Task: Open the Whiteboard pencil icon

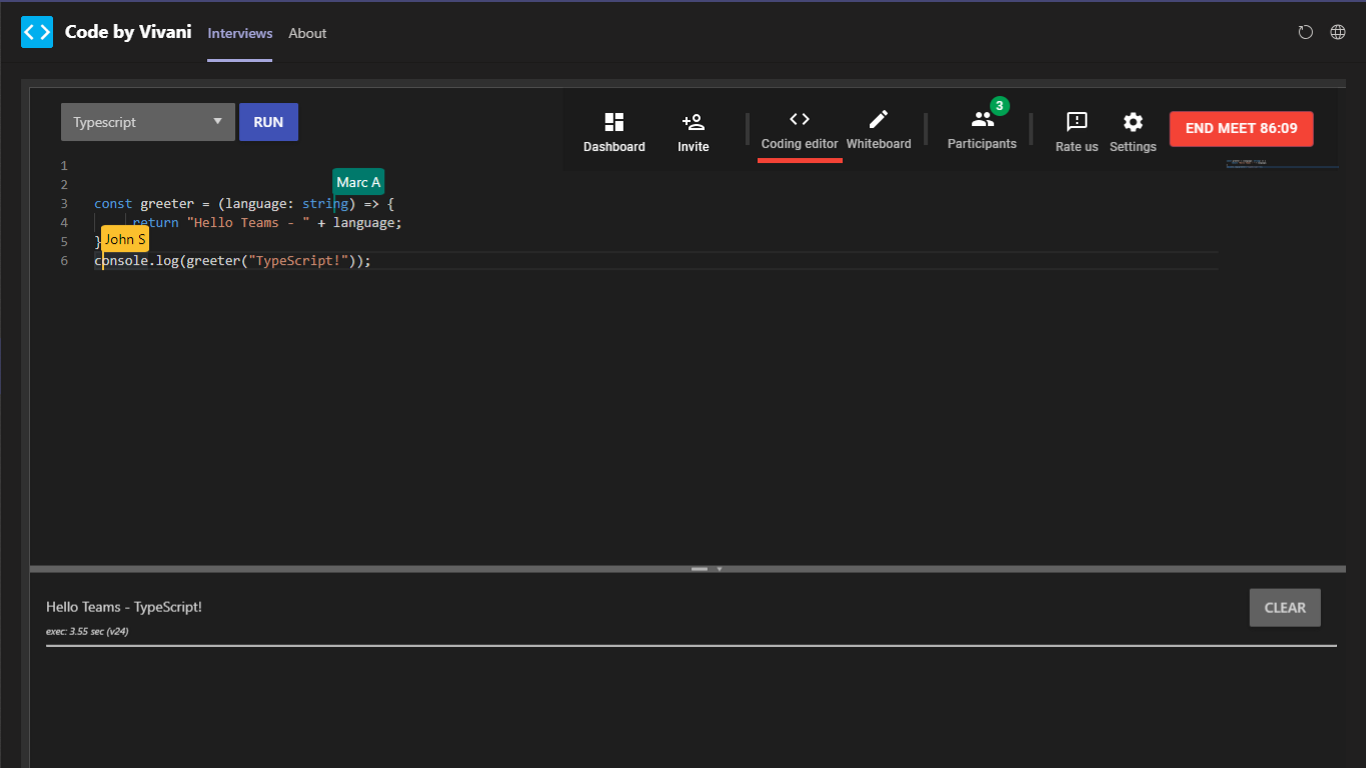Action: click(x=878, y=119)
